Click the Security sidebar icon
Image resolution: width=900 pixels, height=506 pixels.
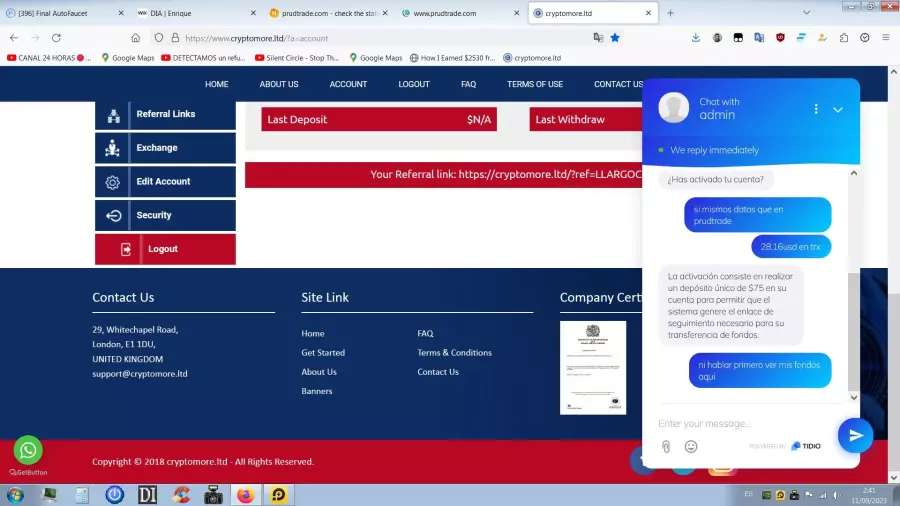[x=113, y=215]
